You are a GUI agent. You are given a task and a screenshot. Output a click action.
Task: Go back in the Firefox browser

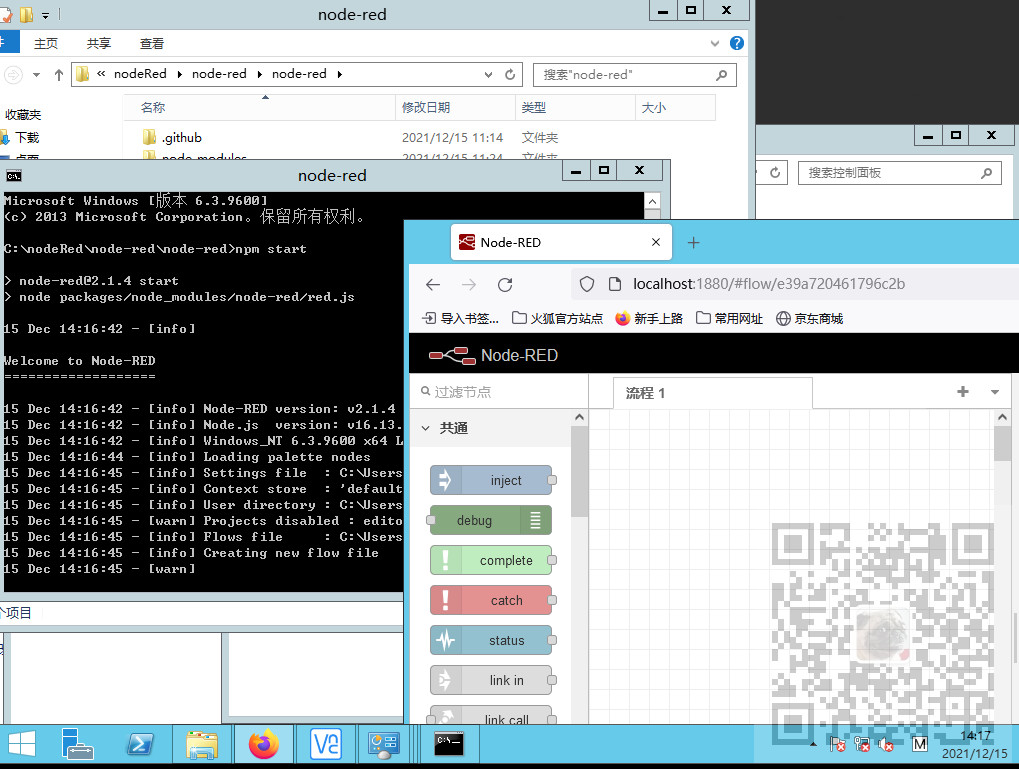pyautogui.click(x=433, y=284)
